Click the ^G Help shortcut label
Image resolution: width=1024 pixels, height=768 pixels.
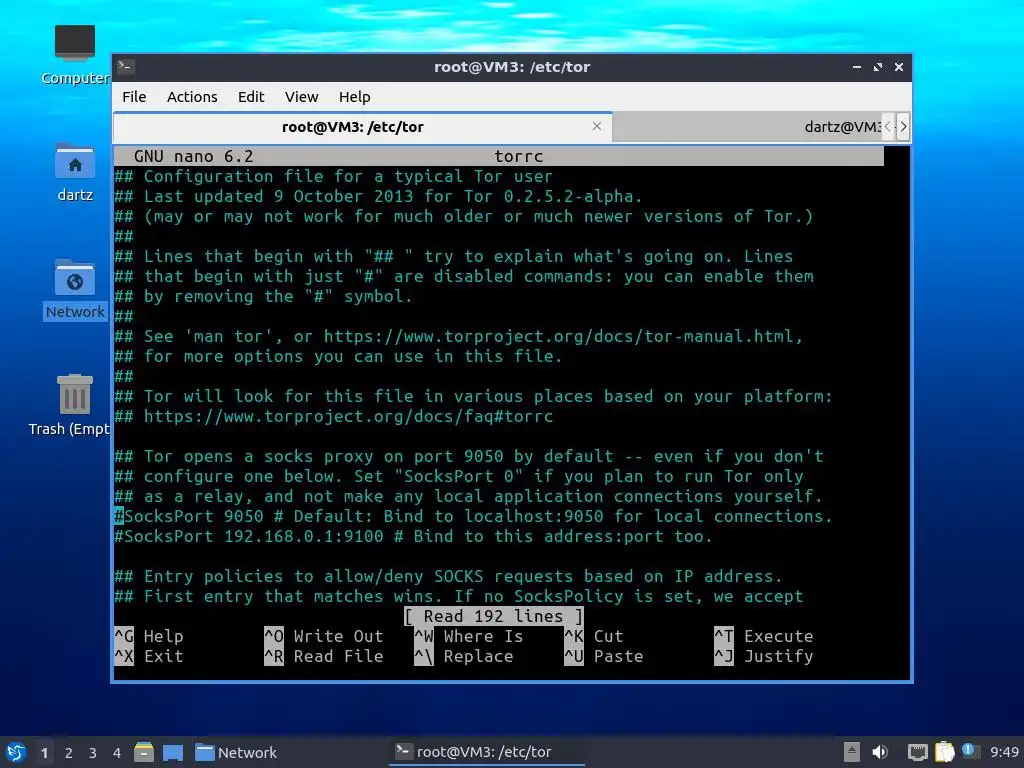click(149, 636)
